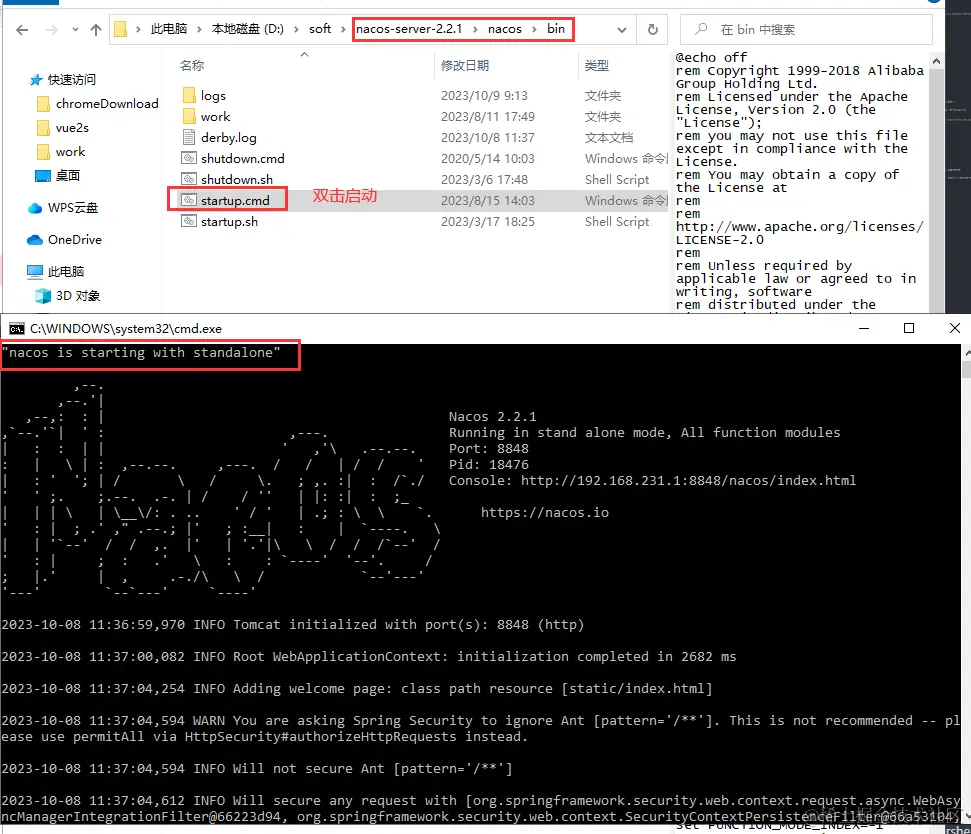Screen dimensions: 971x834
Task: Maximize the cmd.exe window
Action: [909, 329]
